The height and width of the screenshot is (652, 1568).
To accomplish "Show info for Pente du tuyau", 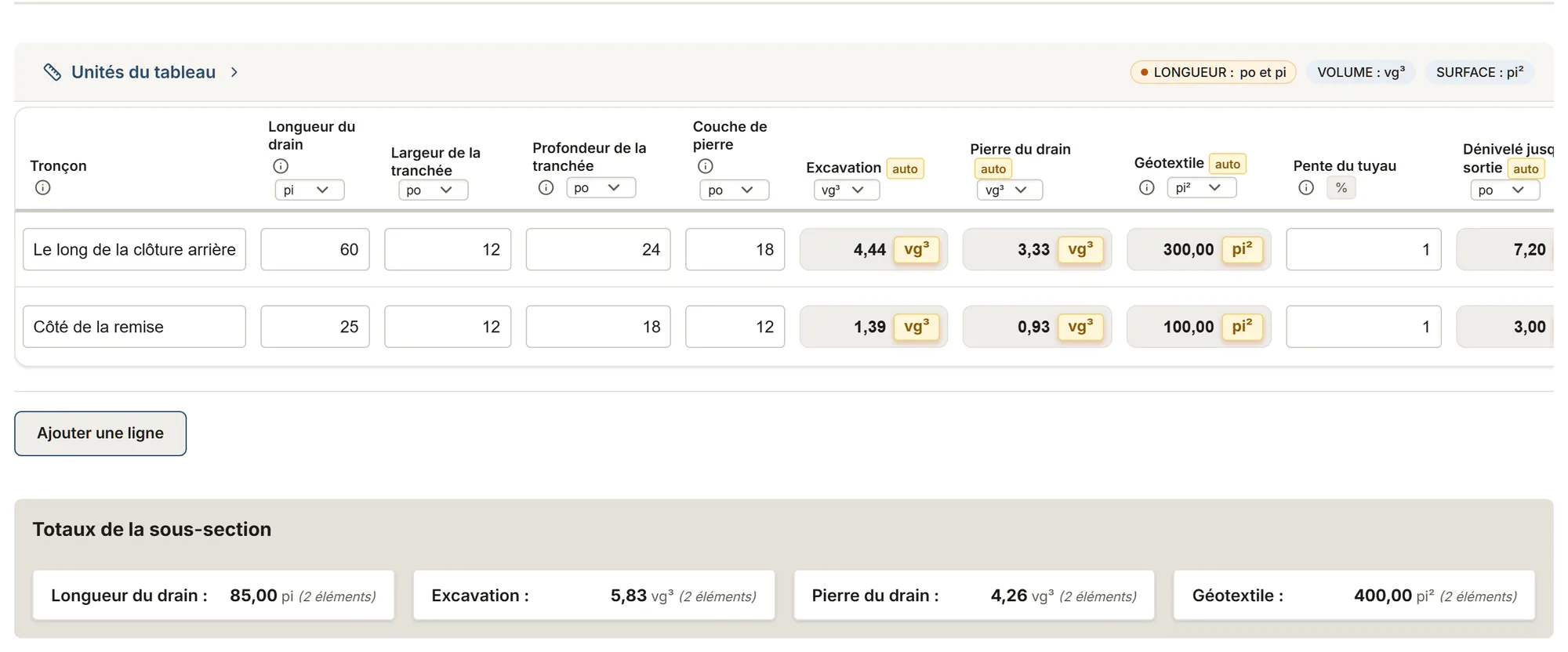I will [1306, 187].
